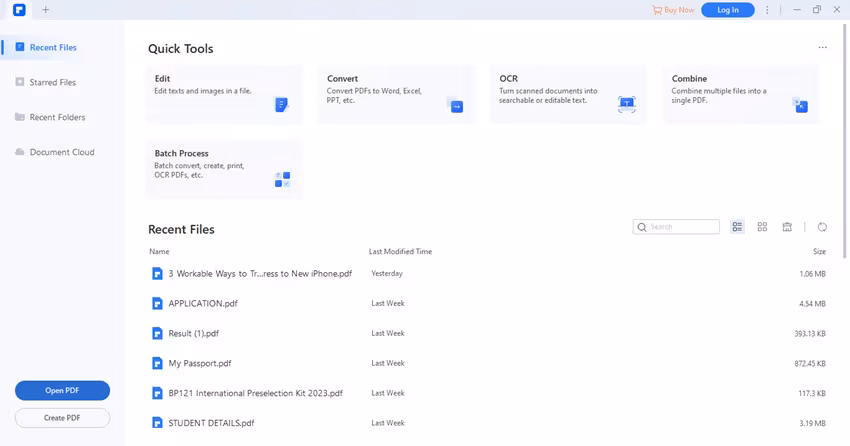
Task: Expand Quick Tools more options ellipsis
Action: coord(822,48)
